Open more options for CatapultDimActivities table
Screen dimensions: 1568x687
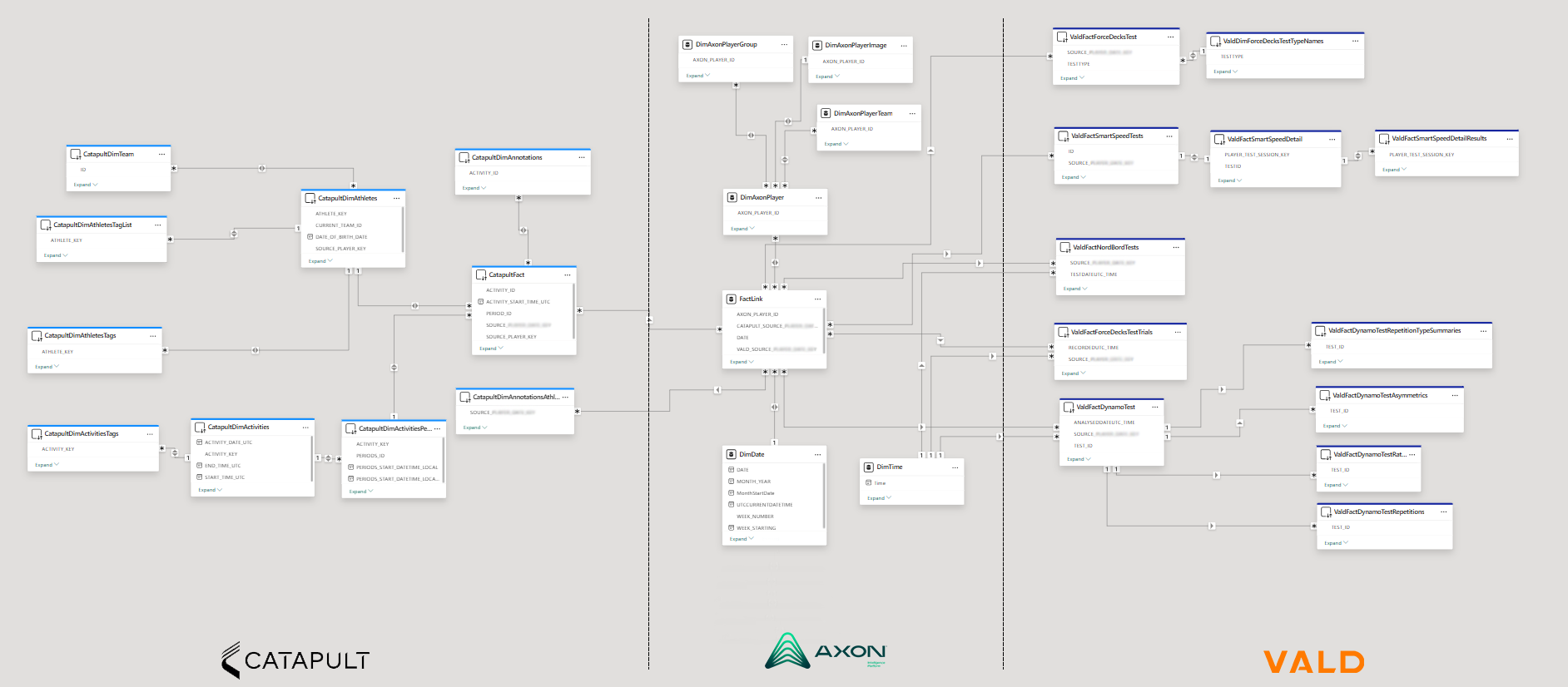(305, 427)
